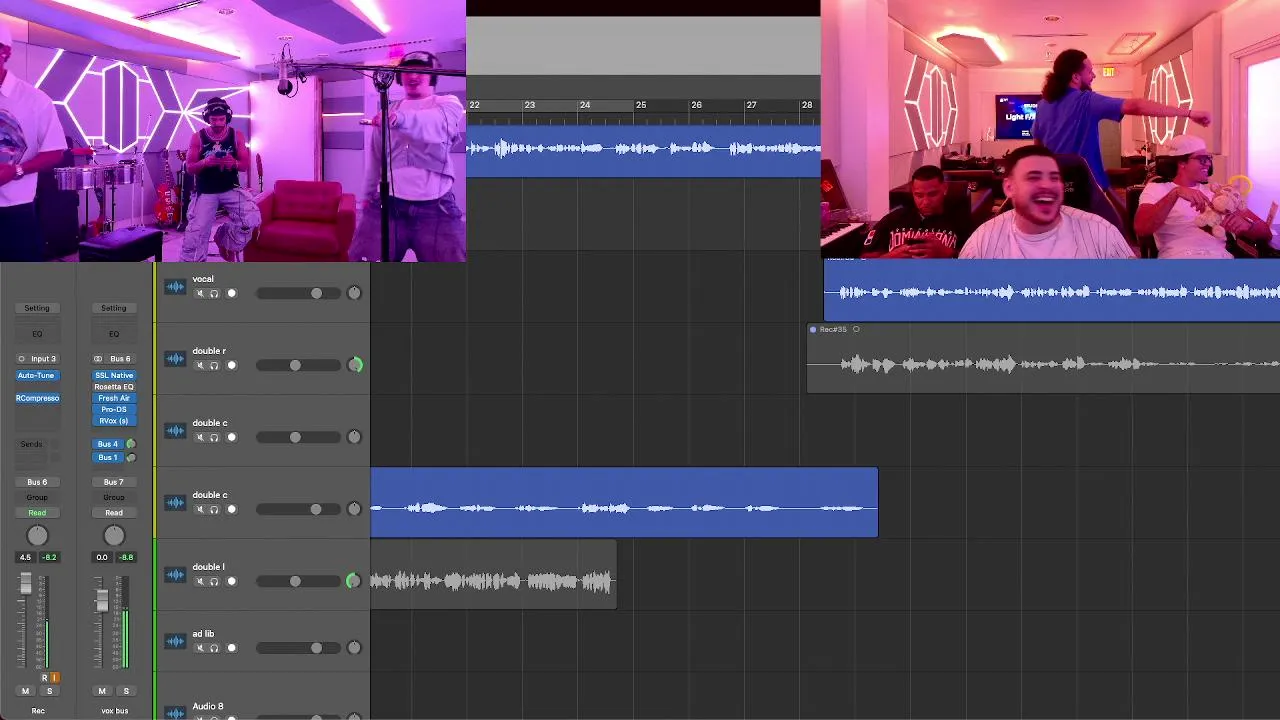Viewport: 1280px width, 720px height.
Task: Record-enable the double l track
Action: 232,581
